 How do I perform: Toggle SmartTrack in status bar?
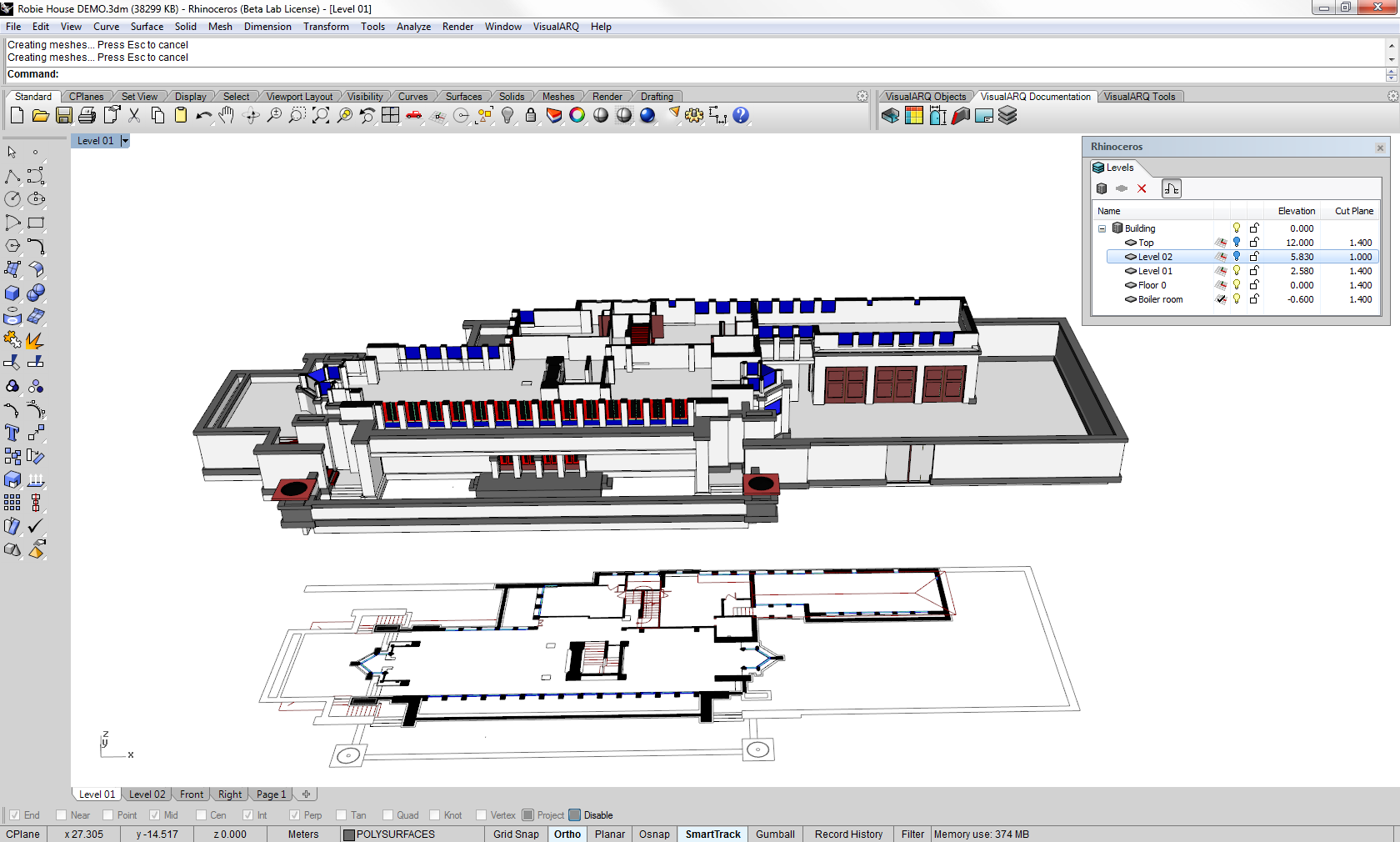pos(712,834)
